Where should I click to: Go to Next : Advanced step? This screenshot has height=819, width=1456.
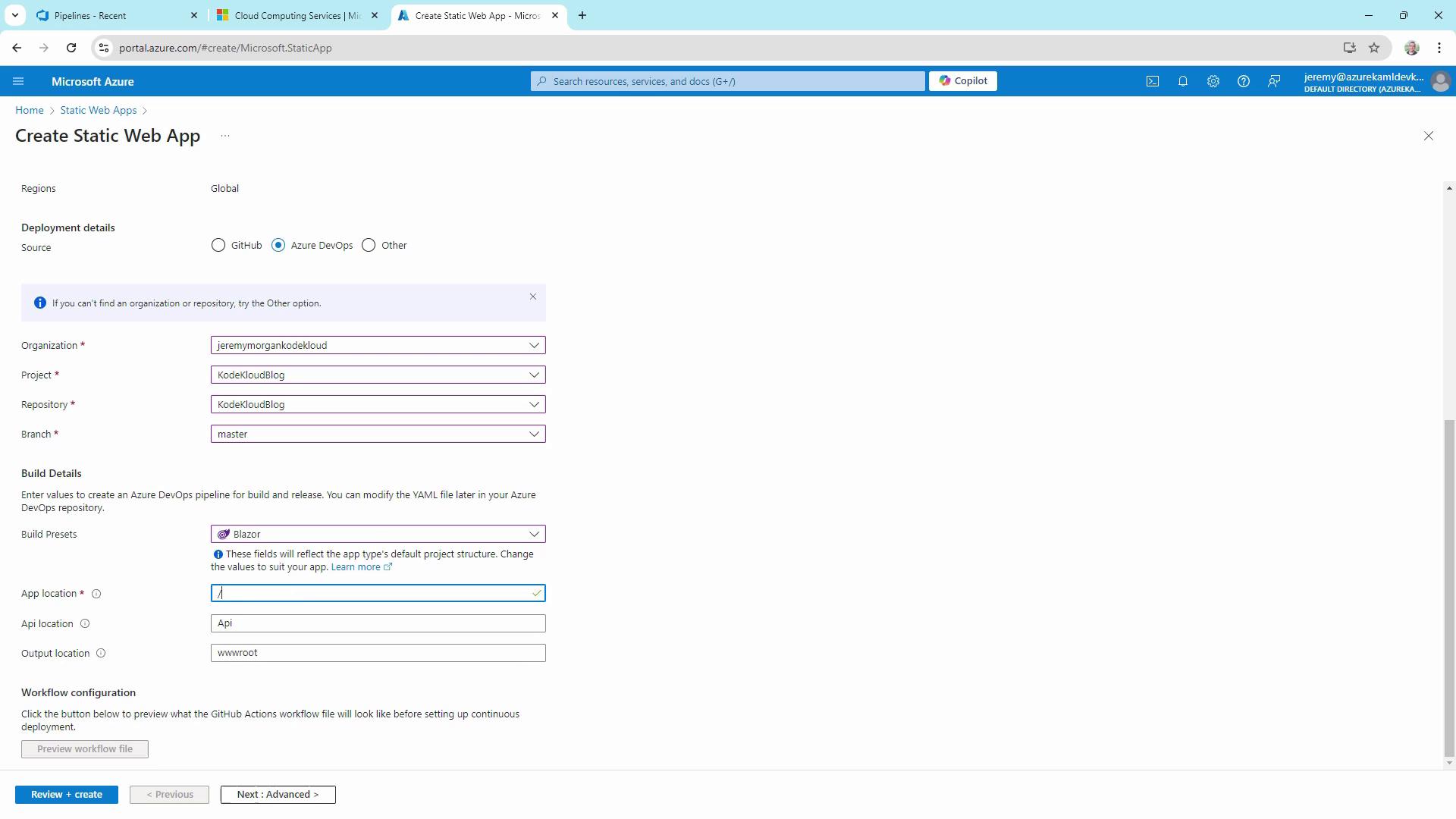(x=278, y=794)
